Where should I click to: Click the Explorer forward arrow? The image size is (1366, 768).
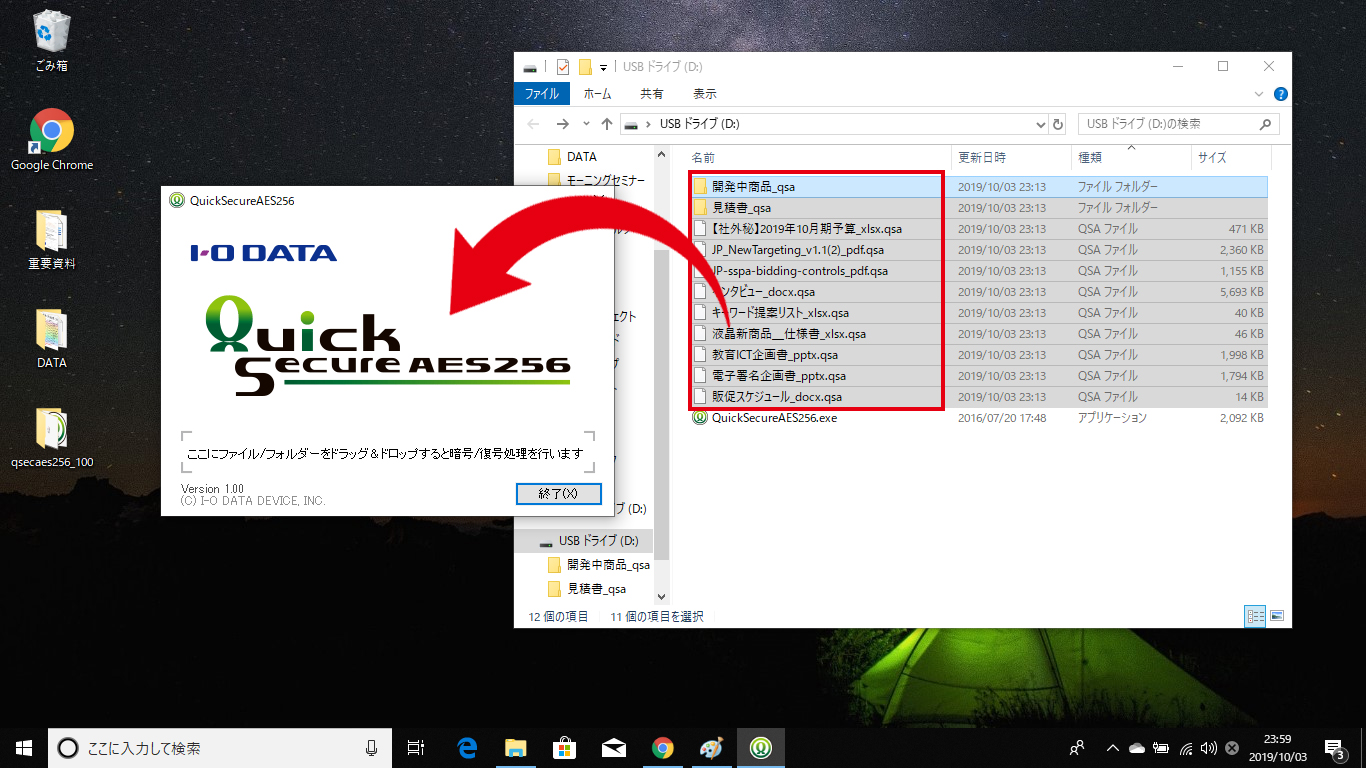tap(562, 124)
